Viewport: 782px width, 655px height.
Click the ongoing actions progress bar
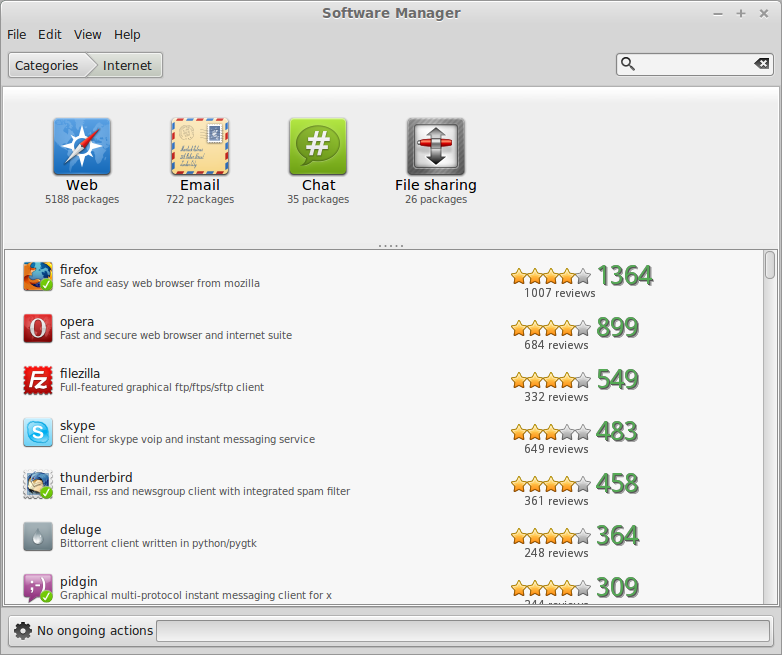pos(463,631)
